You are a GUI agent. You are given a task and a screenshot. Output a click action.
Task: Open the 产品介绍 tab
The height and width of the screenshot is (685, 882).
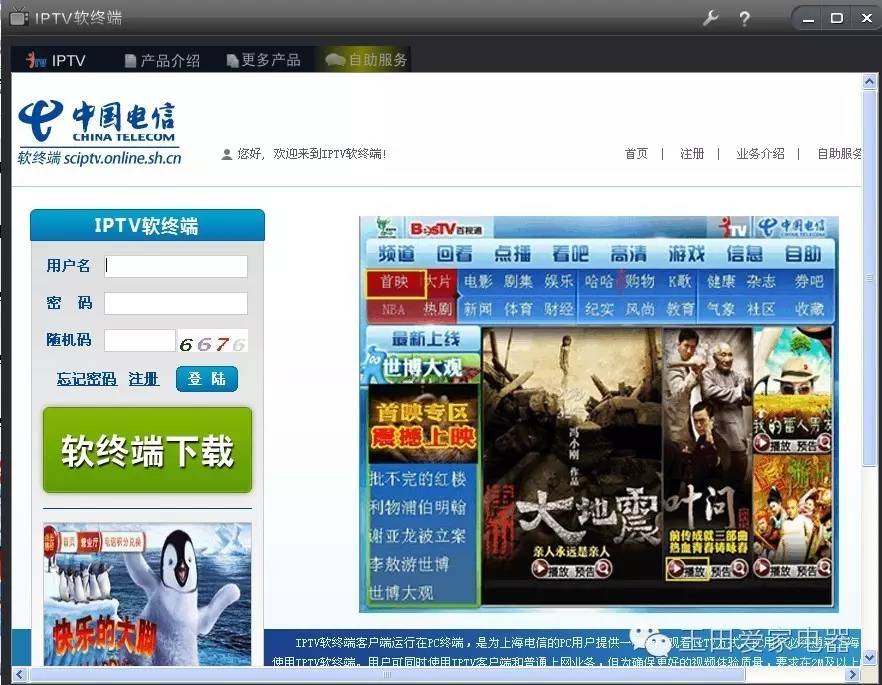point(162,60)
